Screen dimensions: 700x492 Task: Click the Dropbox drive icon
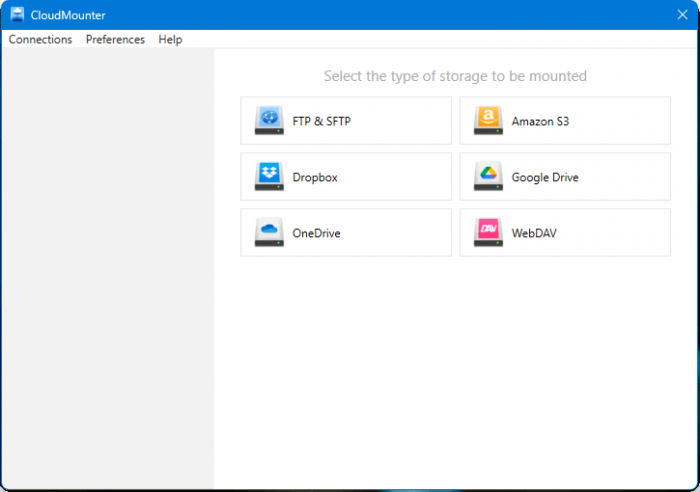click(269, 177)
